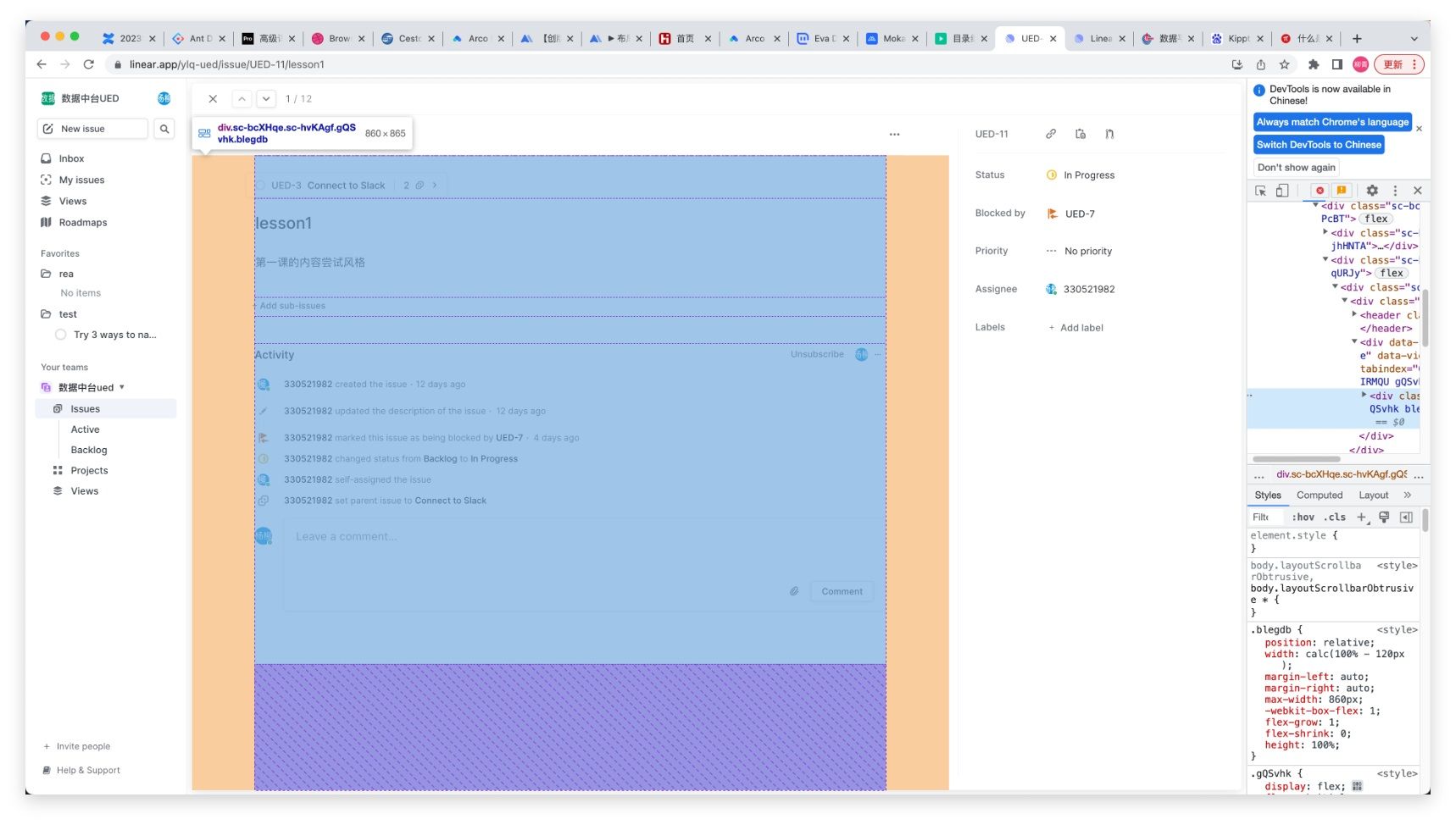Close the DevTools panel
1456x825 pixels.
(1417, 191)
